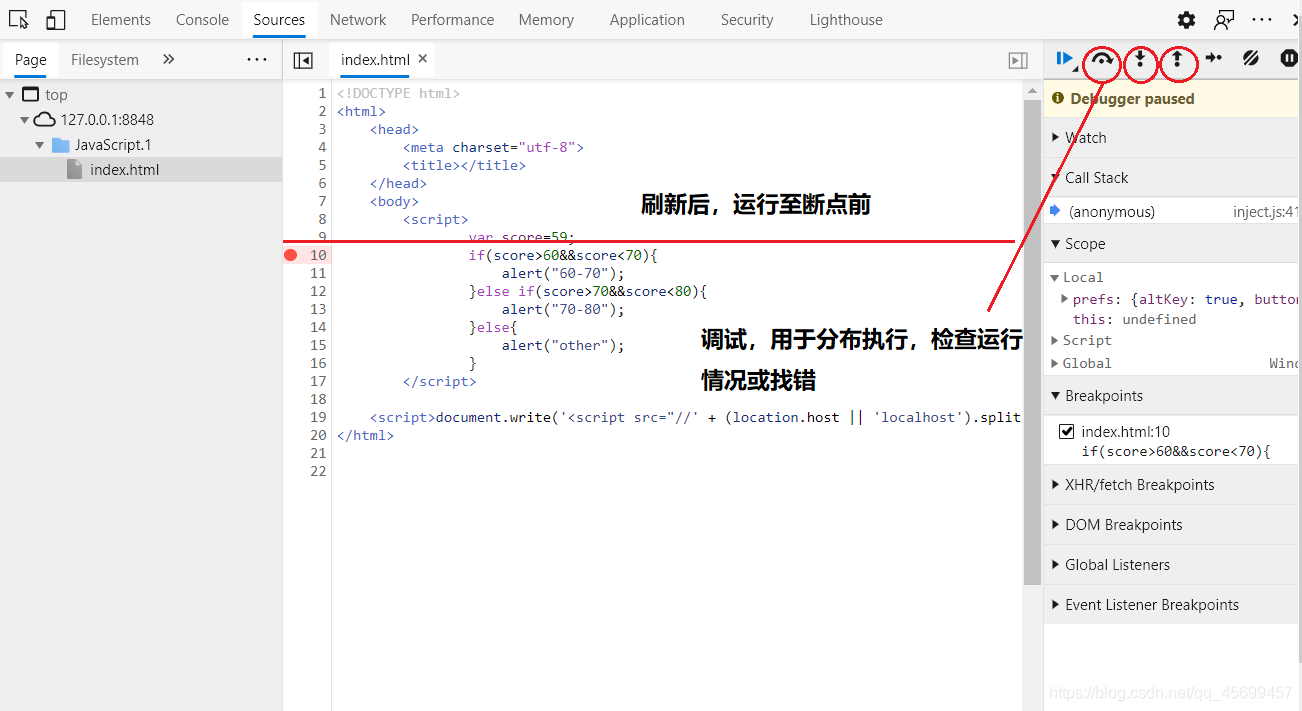
Task: Collapse the Breakpoints section
Action: click(1170, 396)
